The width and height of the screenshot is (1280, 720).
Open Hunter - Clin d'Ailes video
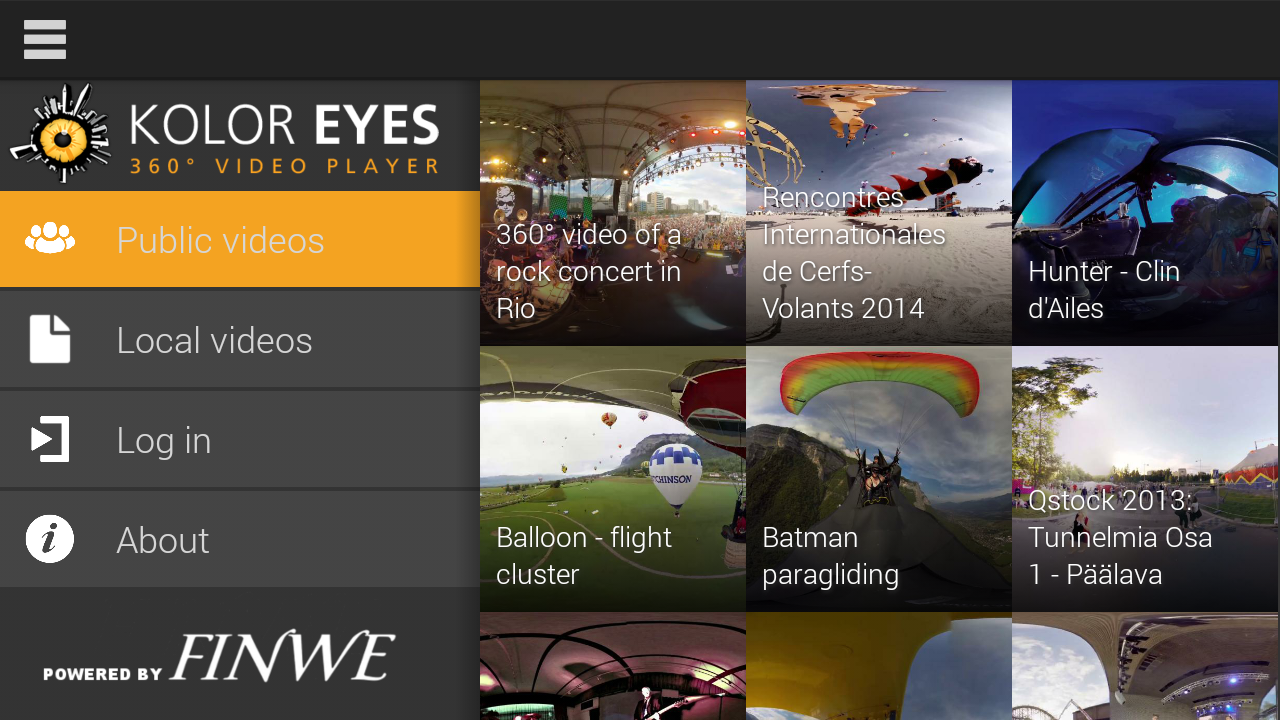click(1145, 213)
